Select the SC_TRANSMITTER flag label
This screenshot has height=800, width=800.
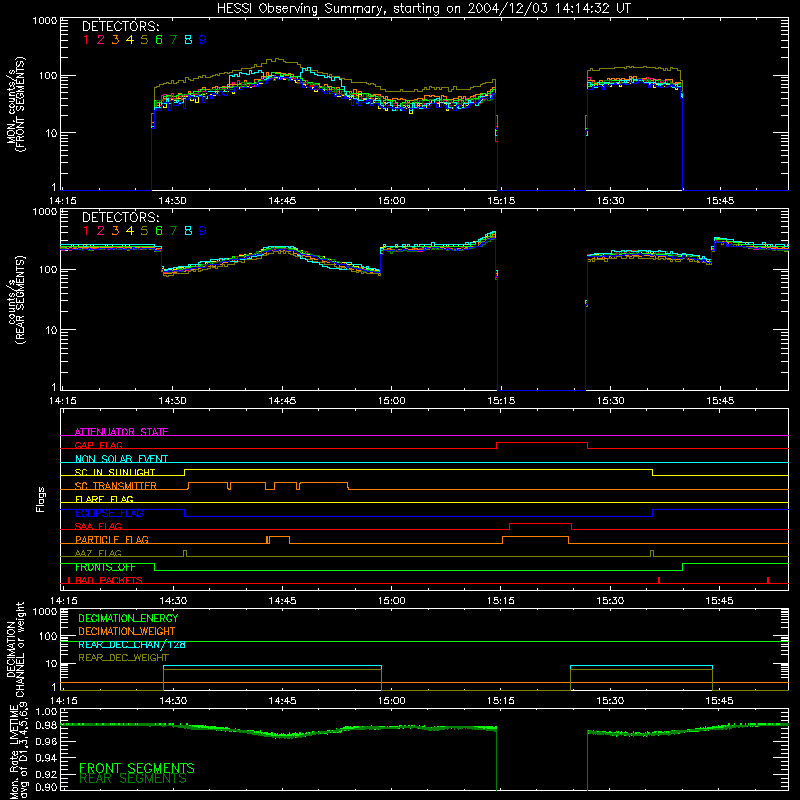click(115, 486)
